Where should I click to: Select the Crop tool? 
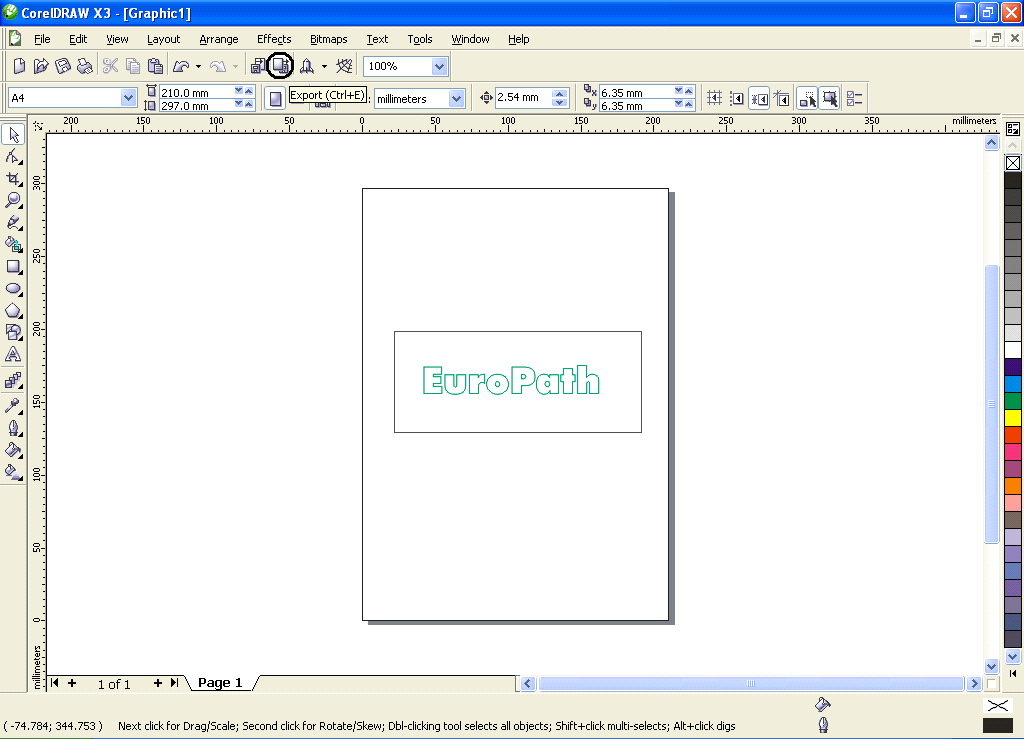(13, 179)
